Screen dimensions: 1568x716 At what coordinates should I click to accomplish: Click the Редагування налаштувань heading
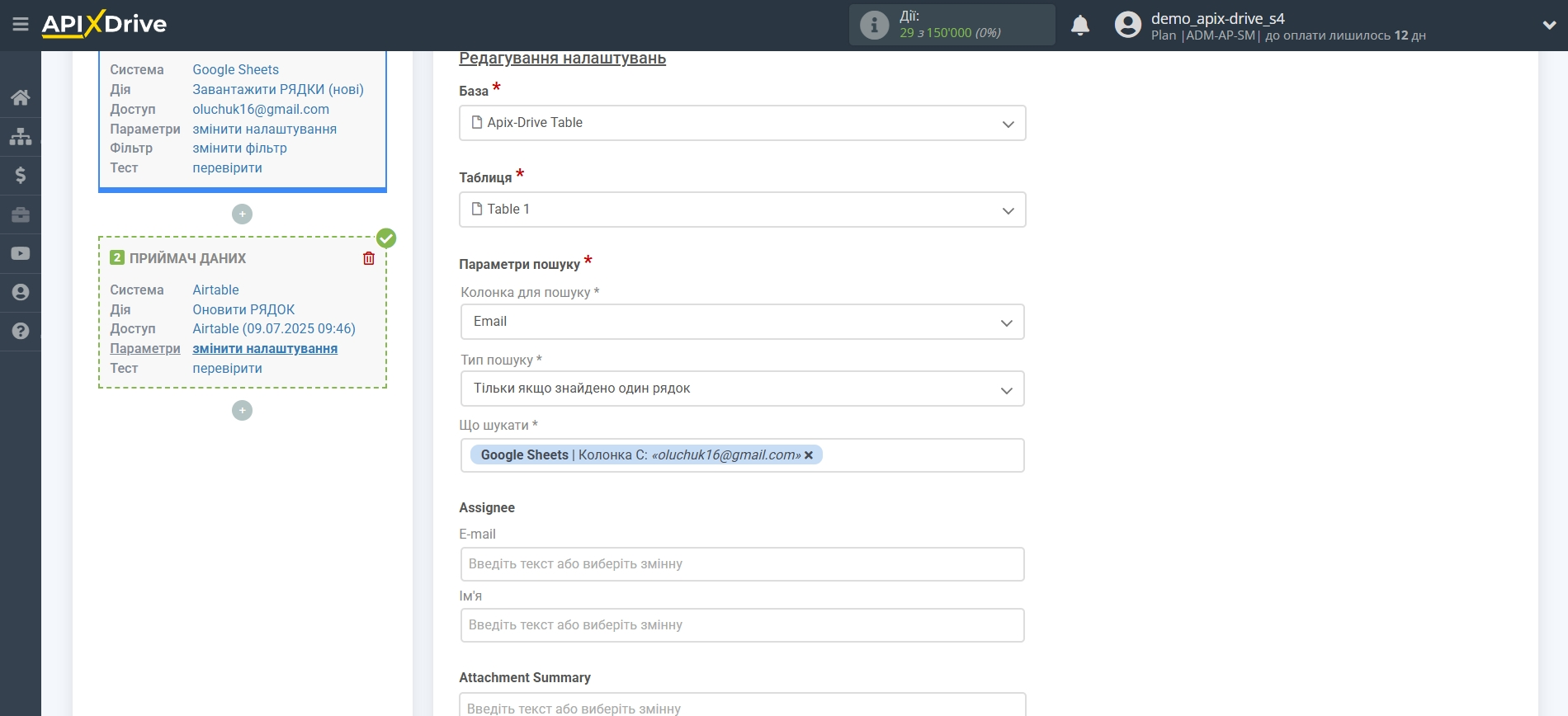563,59
